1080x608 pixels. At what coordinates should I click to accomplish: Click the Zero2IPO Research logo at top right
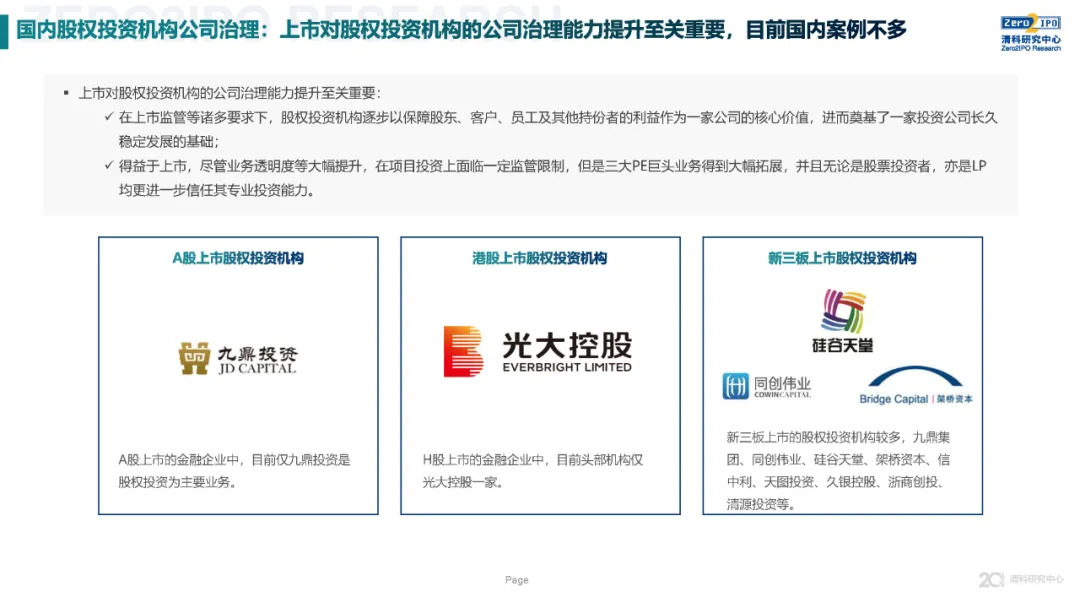point(1029,31)
